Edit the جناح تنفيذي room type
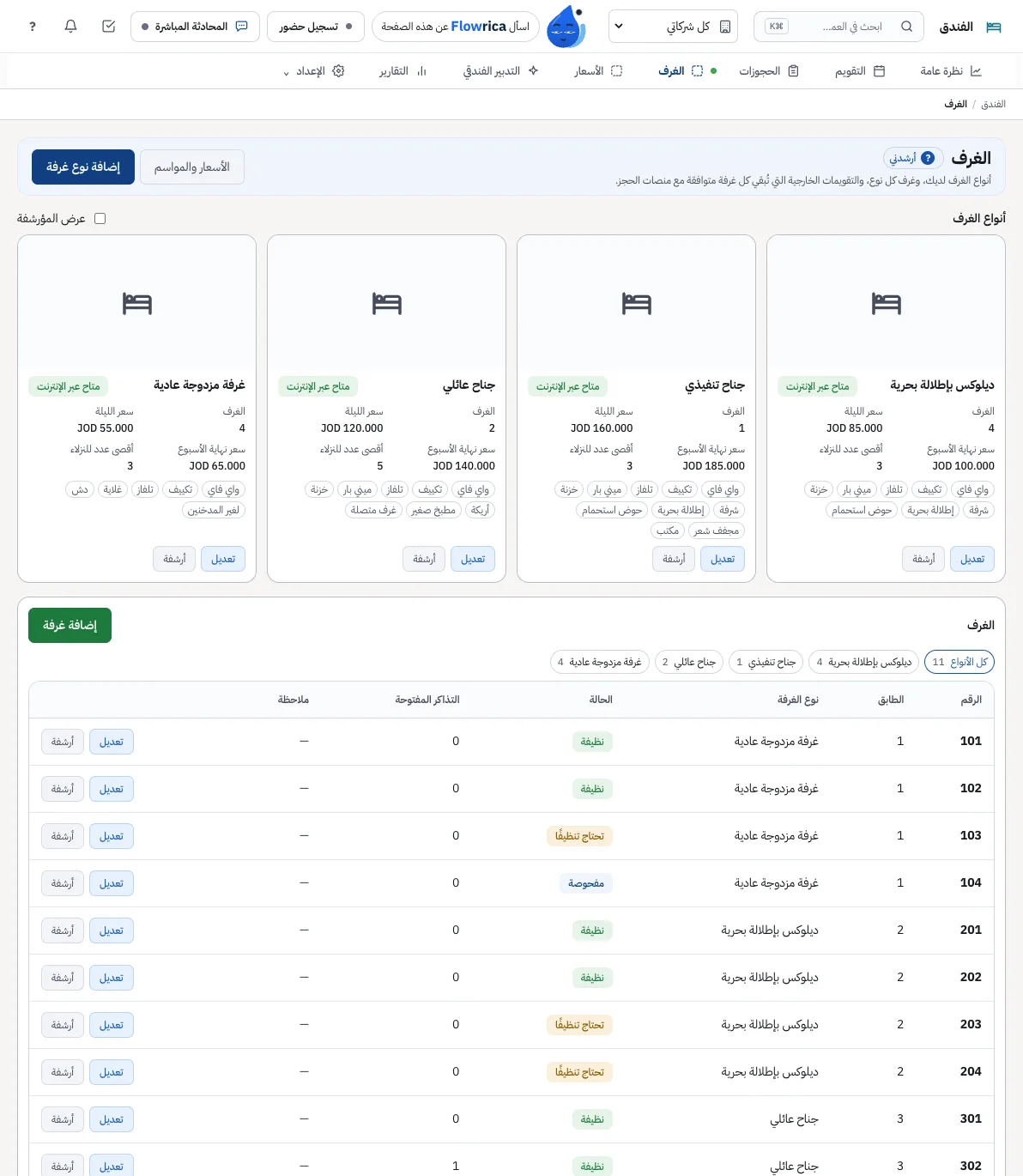The image size is (1023, 1176). [x=723, y=559]
